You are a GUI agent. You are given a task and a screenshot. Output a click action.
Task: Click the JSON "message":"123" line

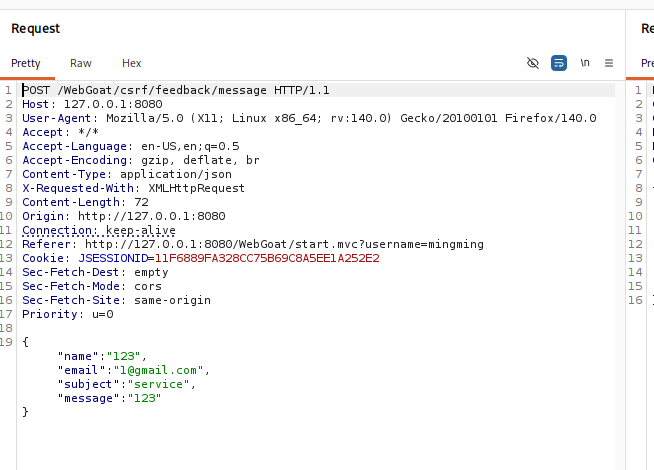pos(109,398)
